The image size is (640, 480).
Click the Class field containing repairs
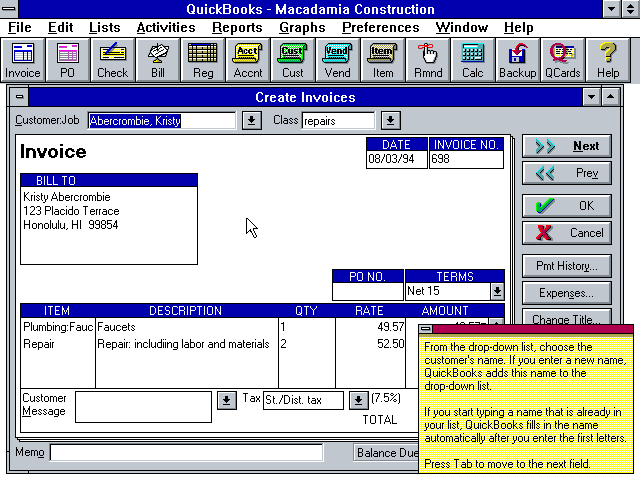[338, 121]
